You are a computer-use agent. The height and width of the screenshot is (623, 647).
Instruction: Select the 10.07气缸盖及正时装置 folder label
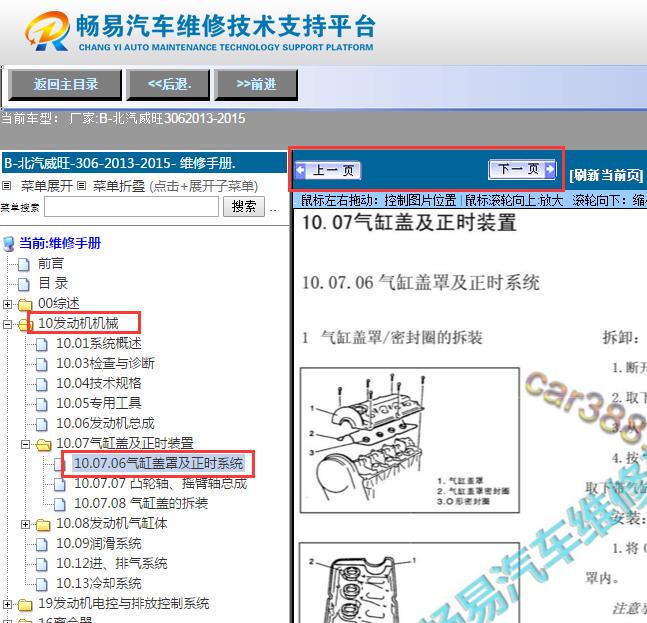pos(125,443)
